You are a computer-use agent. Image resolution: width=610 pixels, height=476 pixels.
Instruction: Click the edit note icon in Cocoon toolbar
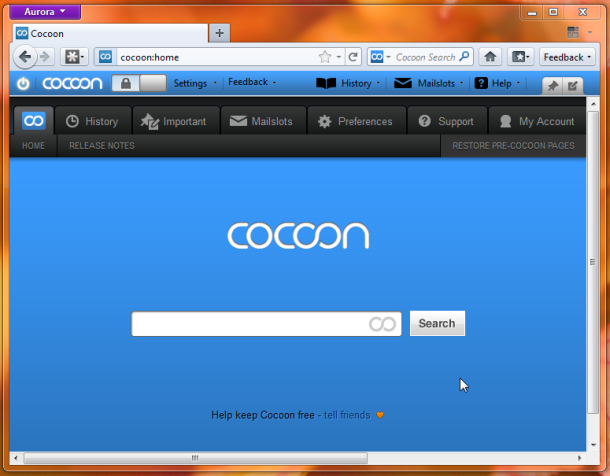click(573, 86)
